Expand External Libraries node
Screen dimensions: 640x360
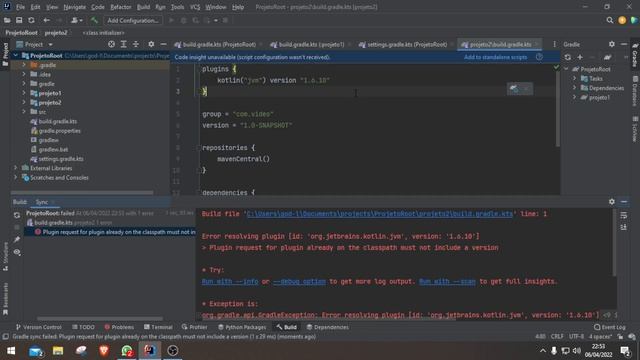click(x=16, y=168)
